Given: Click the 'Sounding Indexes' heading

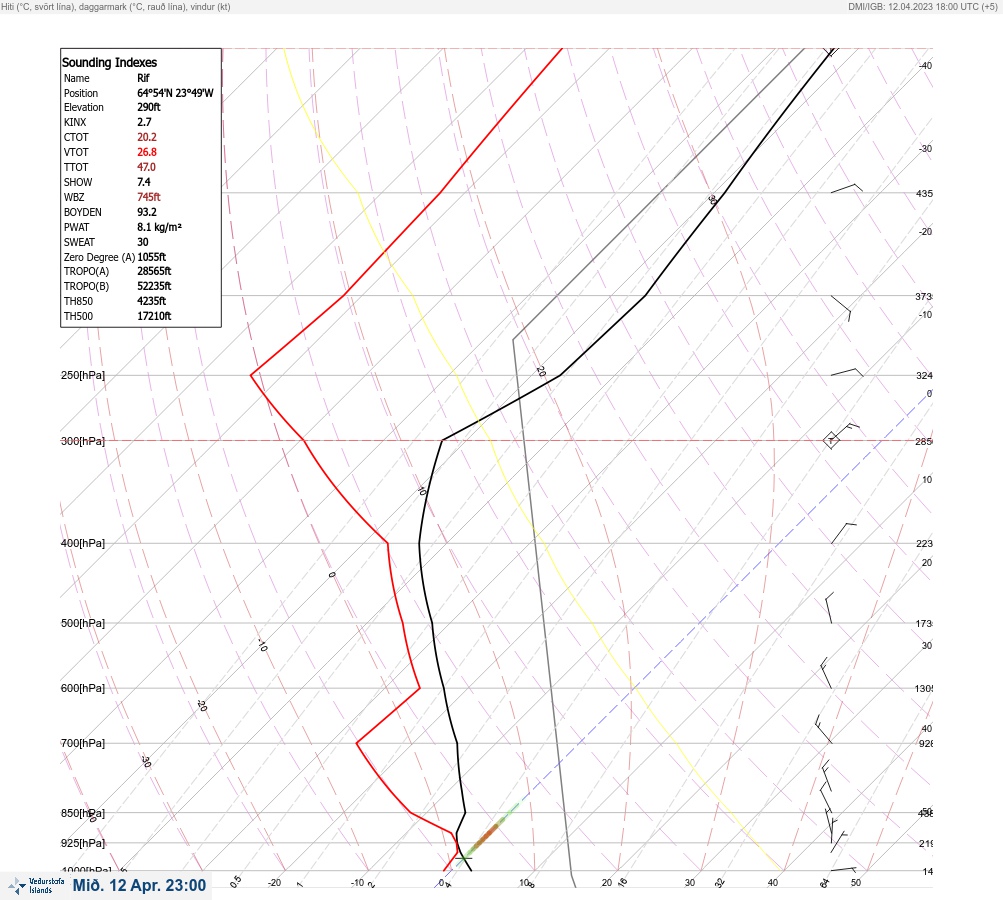Looking at the screenshot, I should coord(109,62).
